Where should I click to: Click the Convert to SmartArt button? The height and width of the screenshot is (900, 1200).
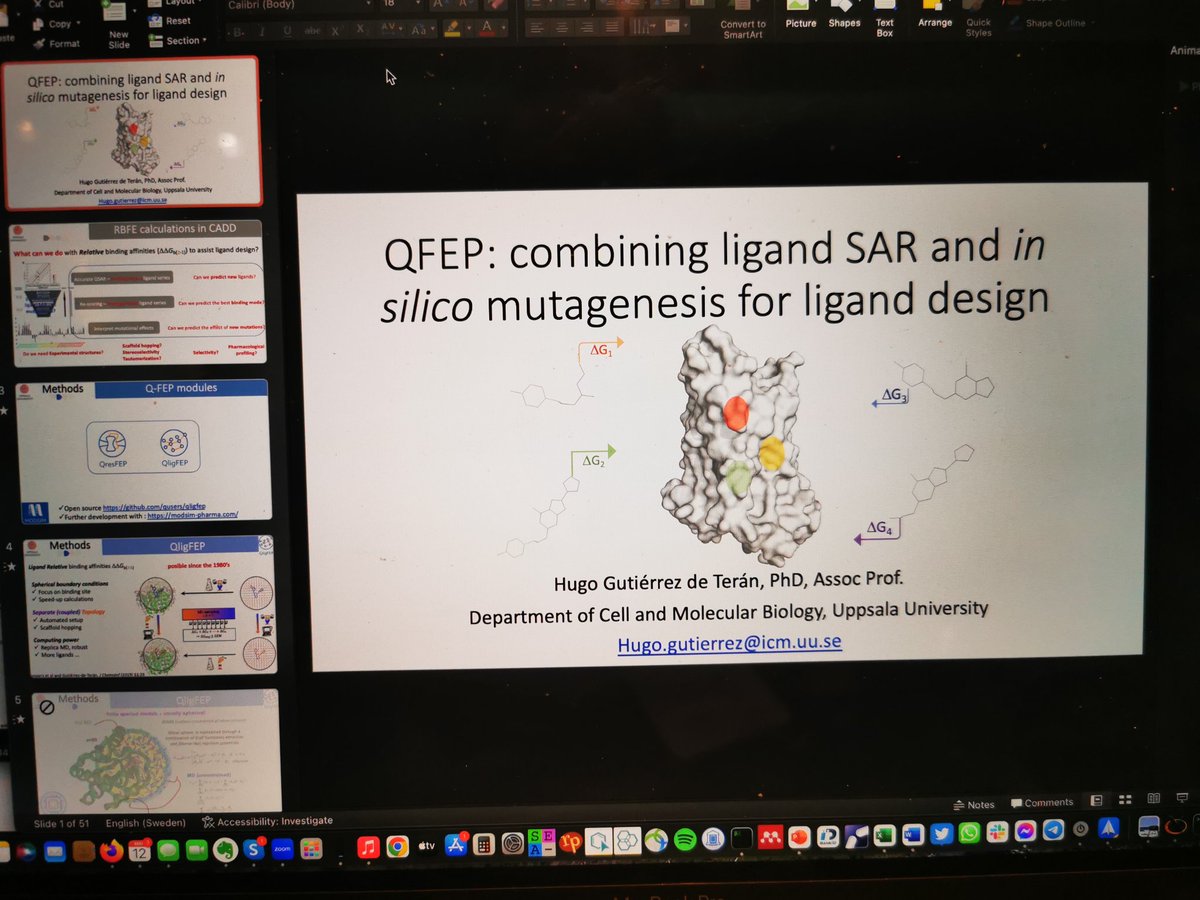point(742,21)
